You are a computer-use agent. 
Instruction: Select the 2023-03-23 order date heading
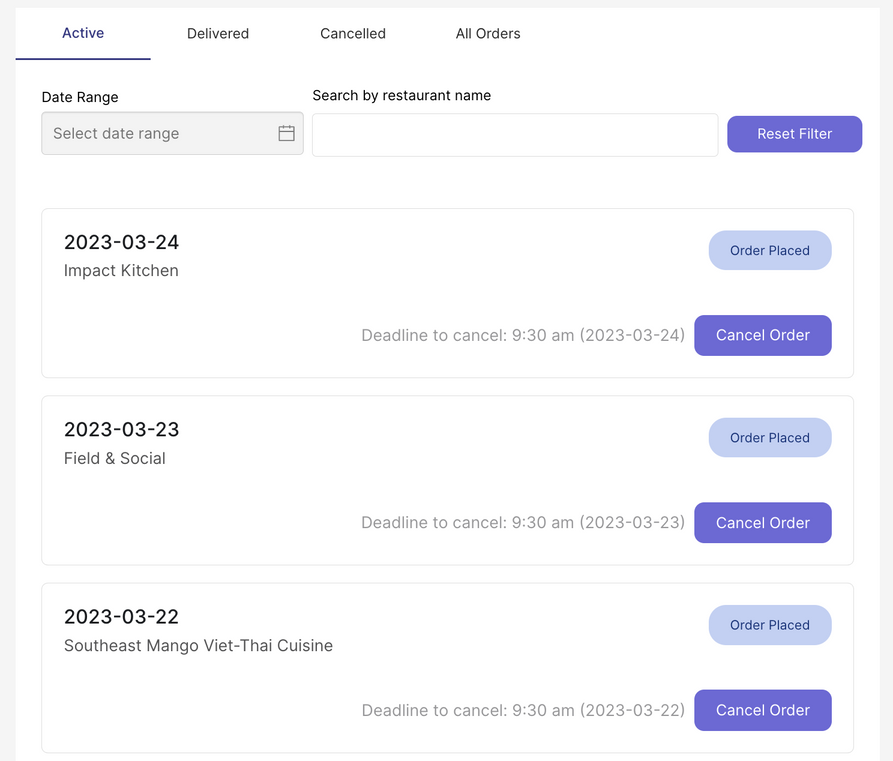[x=121, y=429]
